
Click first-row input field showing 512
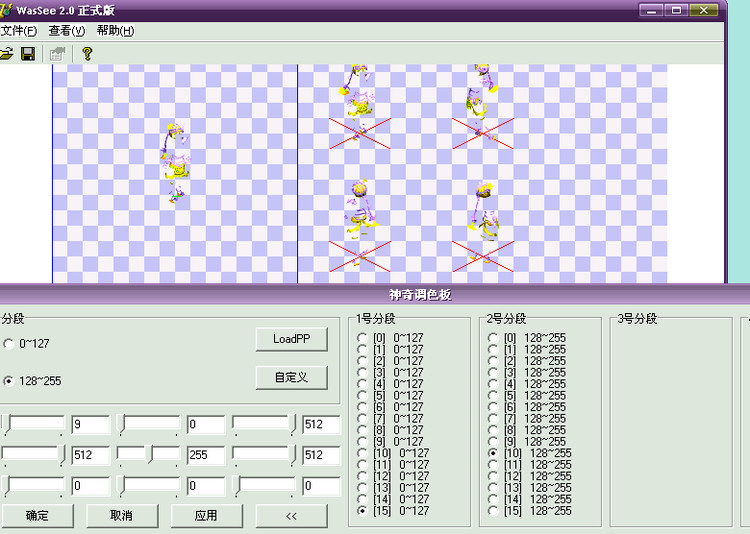[321, 424]
